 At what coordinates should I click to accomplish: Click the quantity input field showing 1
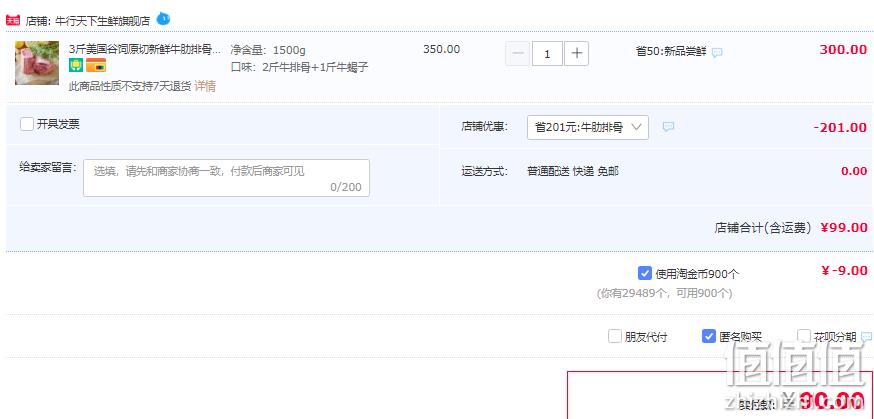[547, 54]
